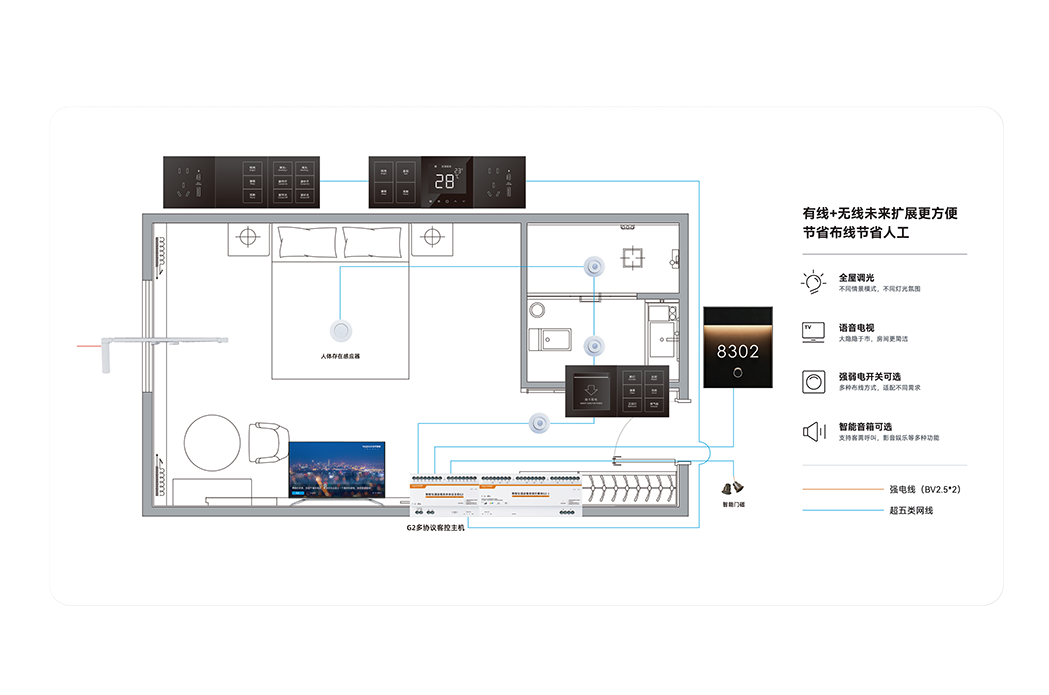Click the armchair next to the round table
This screenshot has width=1049, height=695.
click(268, 443)
